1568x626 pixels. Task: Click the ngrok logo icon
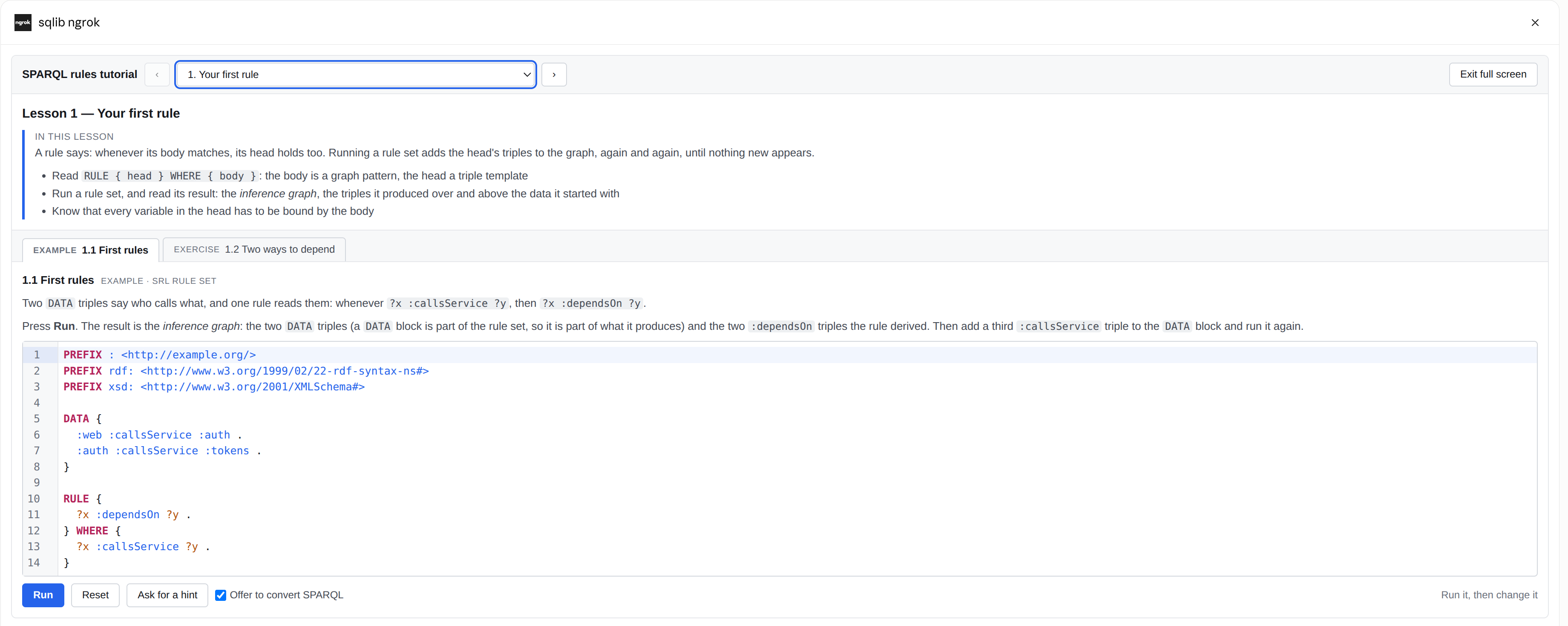pos(23,23)
